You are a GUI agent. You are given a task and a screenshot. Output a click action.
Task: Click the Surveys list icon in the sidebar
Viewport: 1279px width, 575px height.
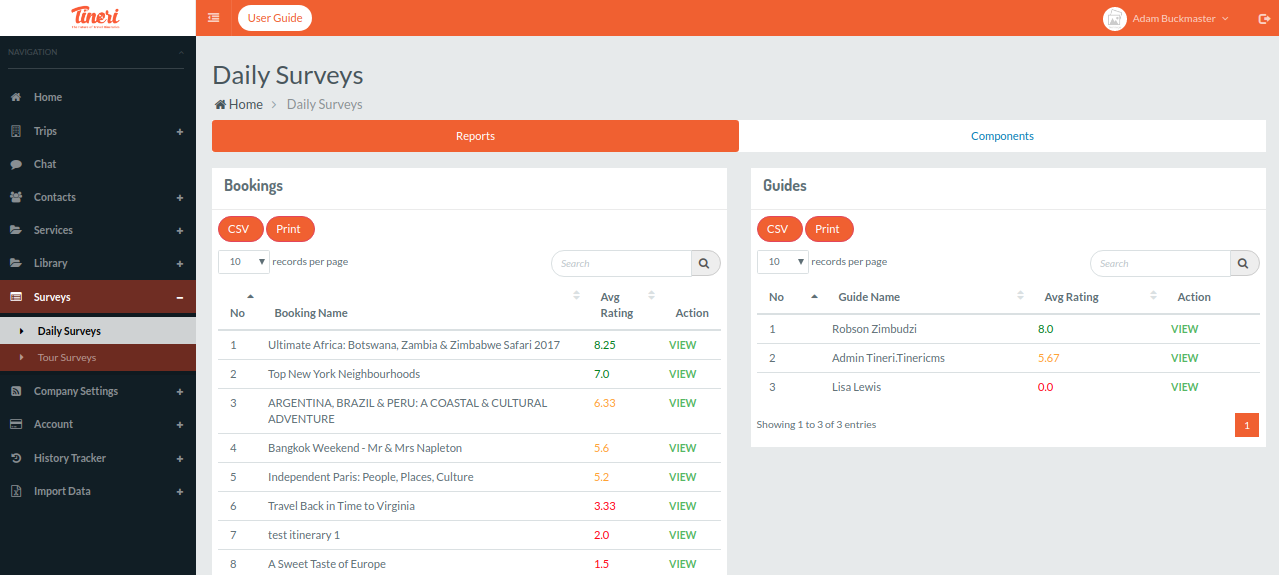click(x=16, y=297)
